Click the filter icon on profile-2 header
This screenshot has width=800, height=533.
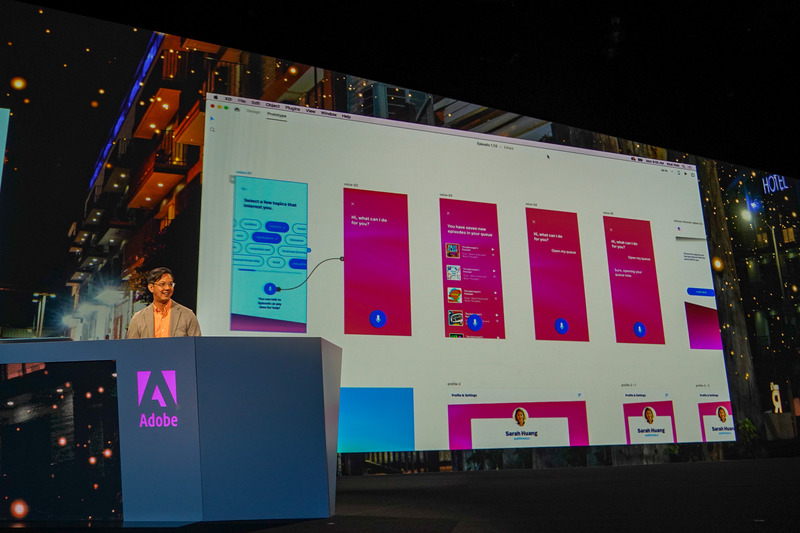pos(580,395)
